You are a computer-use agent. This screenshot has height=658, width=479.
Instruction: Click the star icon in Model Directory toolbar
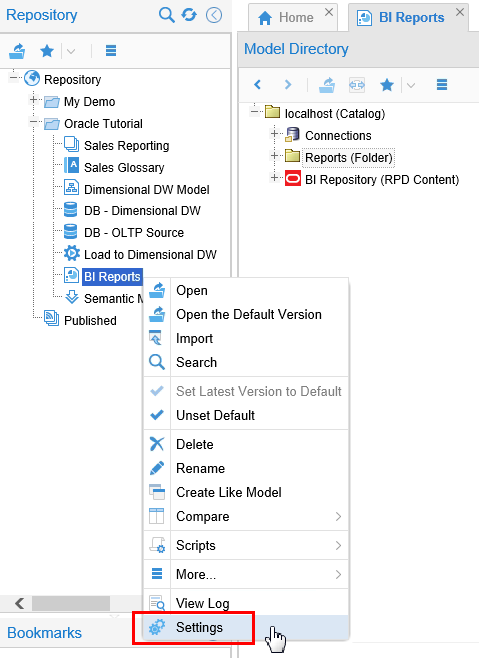pos(387,85)
